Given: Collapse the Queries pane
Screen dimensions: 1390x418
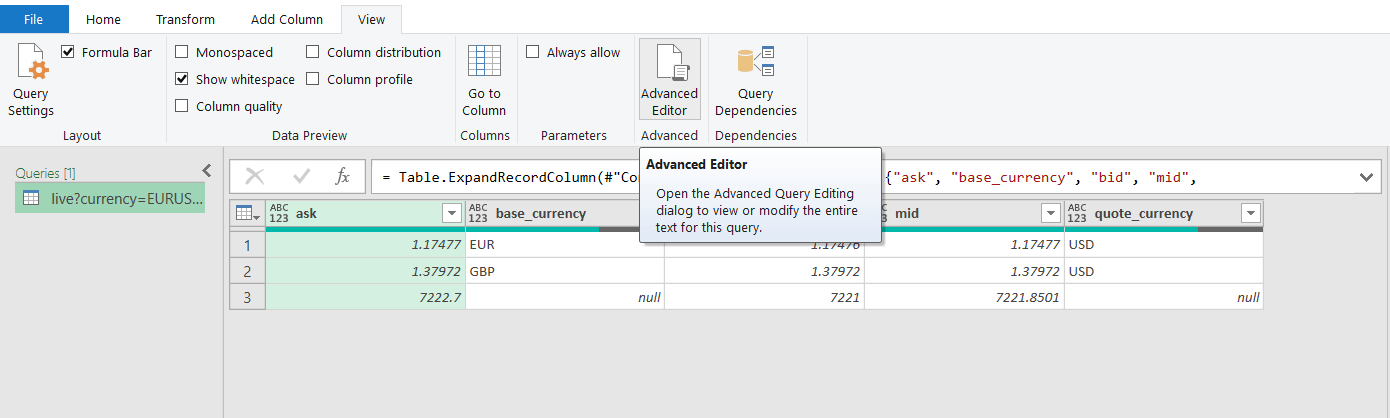Looking at the screenshot, I should 207,171.
